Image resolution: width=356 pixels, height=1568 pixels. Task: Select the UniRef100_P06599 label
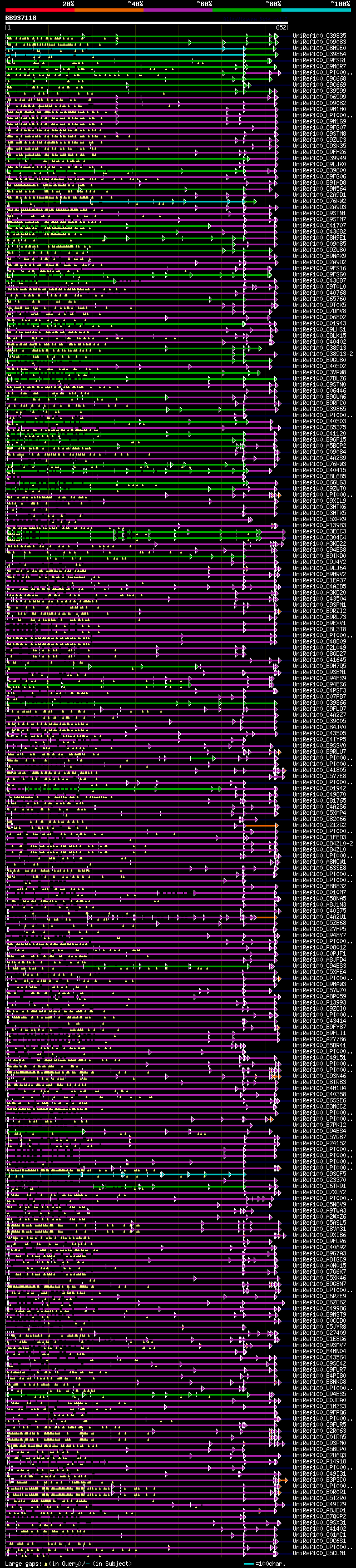pos(319,97)
